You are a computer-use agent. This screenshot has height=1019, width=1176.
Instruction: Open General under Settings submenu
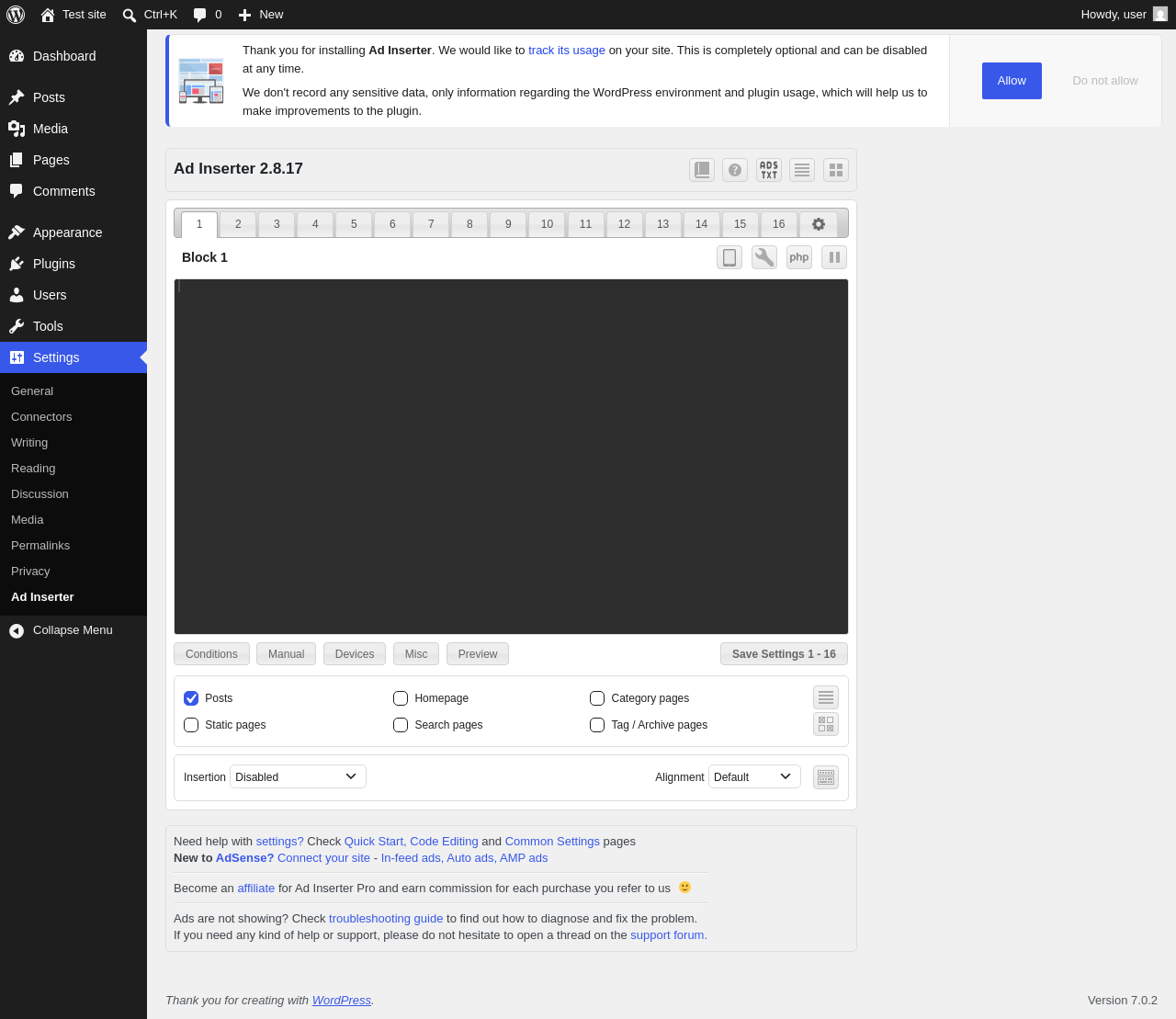[x=32, y=391]
